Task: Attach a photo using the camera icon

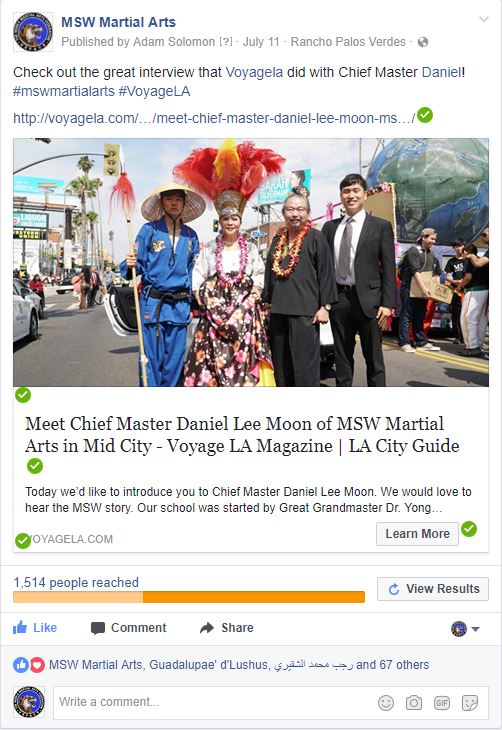Action: point(414,703)
